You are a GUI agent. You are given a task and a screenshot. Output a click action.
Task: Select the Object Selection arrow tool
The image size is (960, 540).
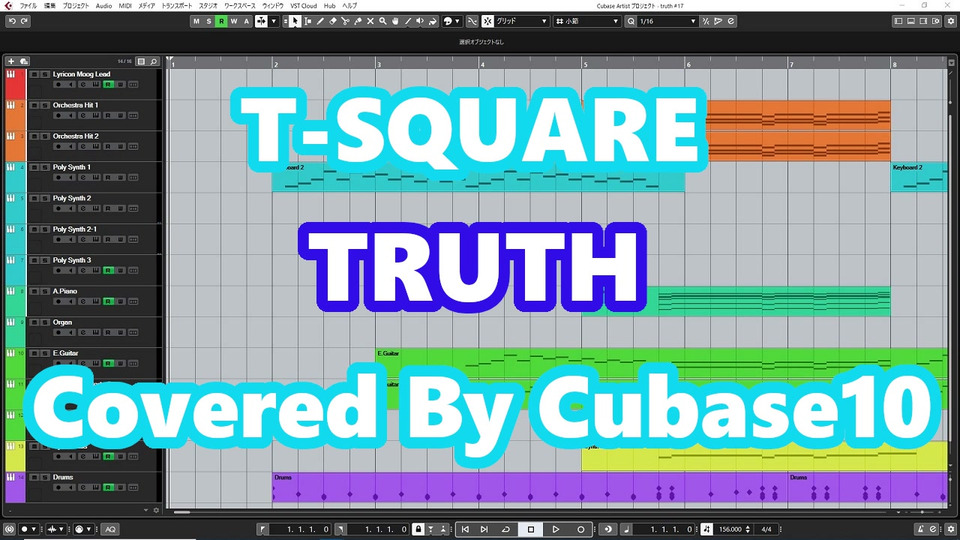pos(294,21)
